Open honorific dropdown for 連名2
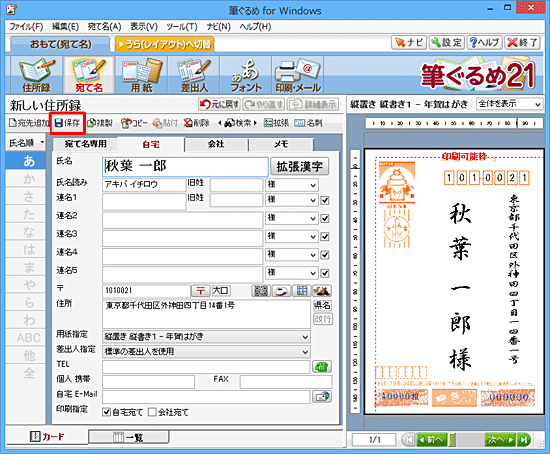Viewport: 550px width, 454px height. click(x=291, y=218)
